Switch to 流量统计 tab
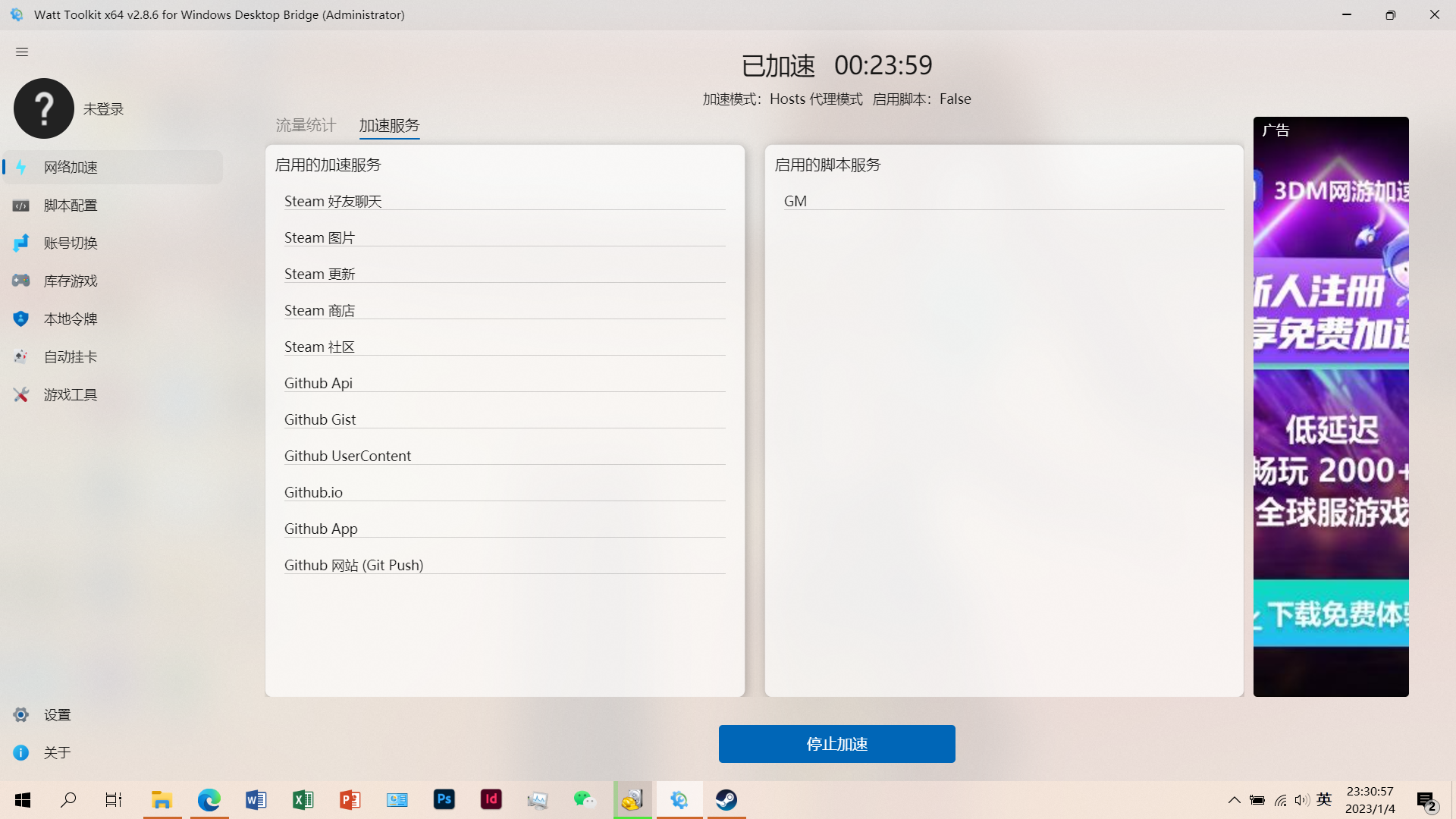The image size is (1456, 819). [x=305, y=125]
